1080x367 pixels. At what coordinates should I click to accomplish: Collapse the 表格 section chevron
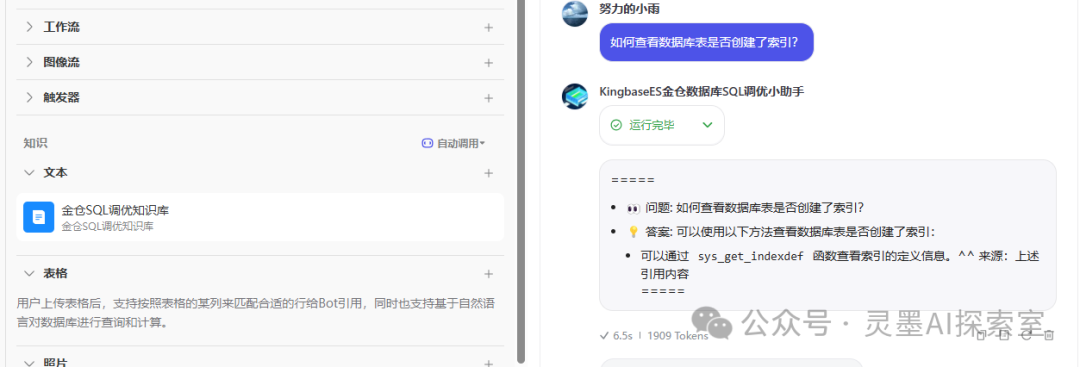pyautogui.click(x=29, y=273)
